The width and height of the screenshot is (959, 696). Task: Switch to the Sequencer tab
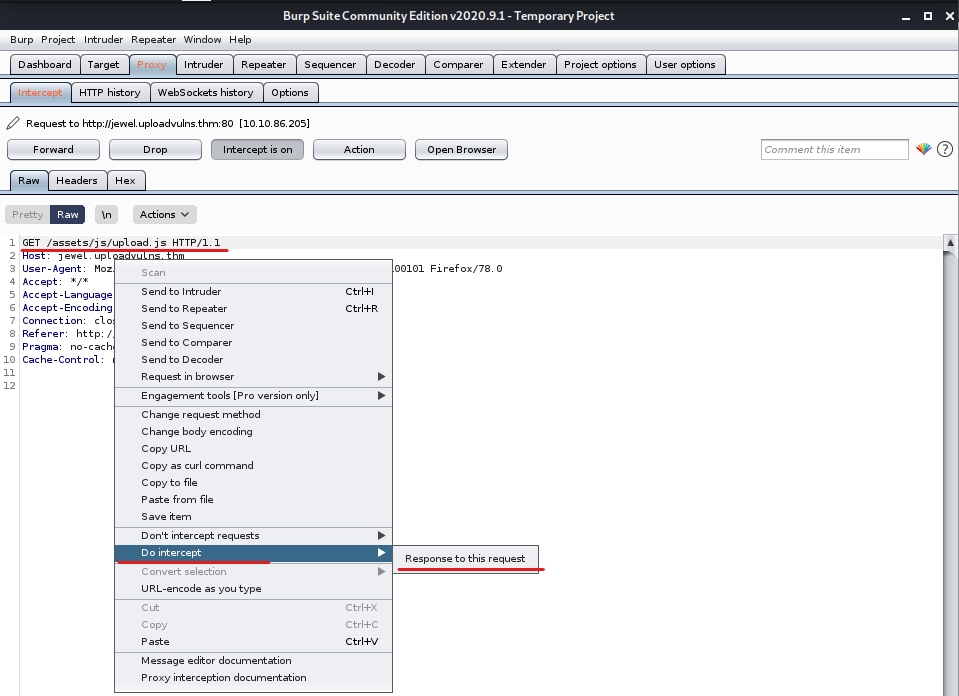coord(330,64)
